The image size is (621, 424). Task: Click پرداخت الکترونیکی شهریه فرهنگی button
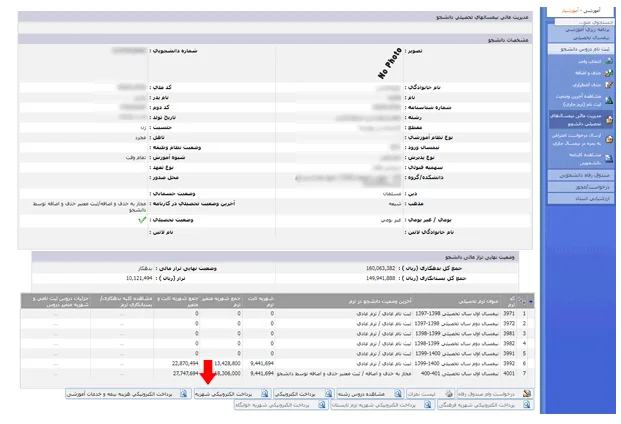[x=486, y=405]
